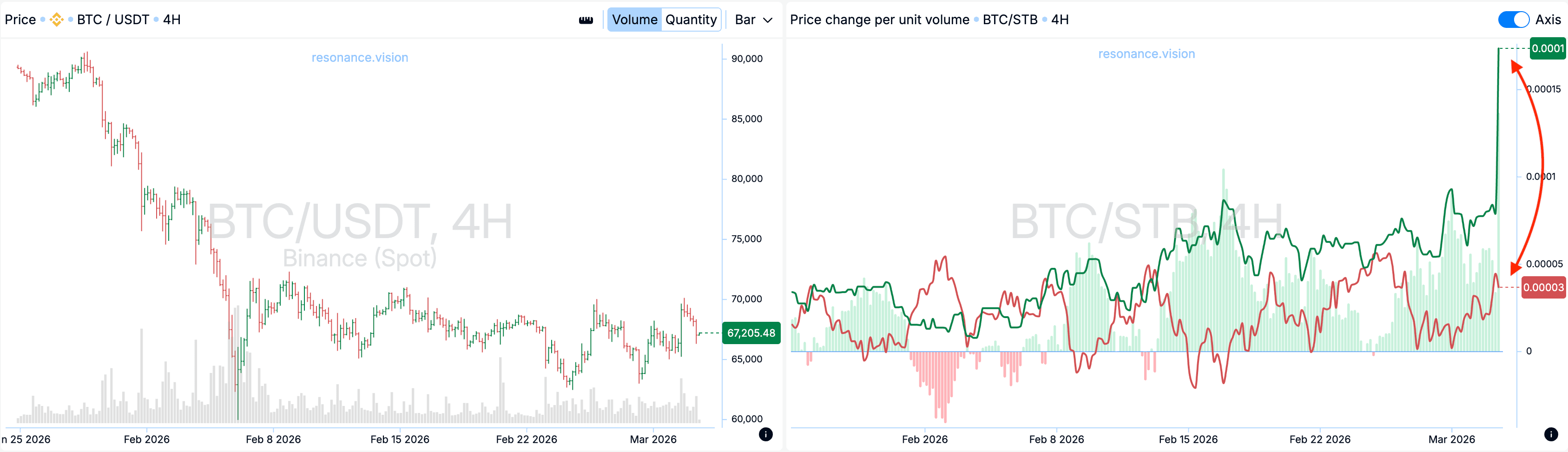Switch to the Quantity display mode
The image size is (1568, 452).
[x=691, y=20]
